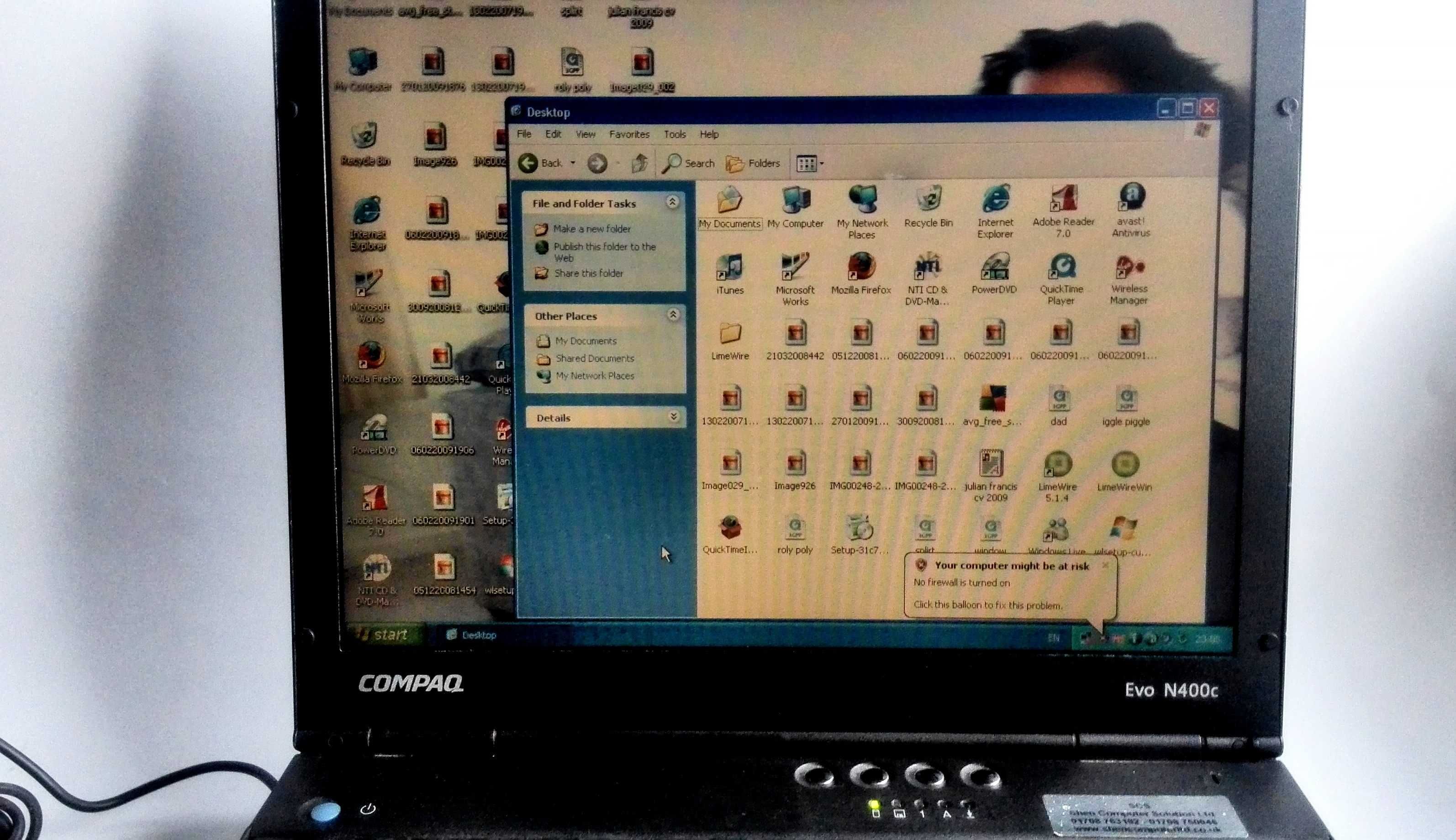Click the Search toolbar button

tap(688, 163)
